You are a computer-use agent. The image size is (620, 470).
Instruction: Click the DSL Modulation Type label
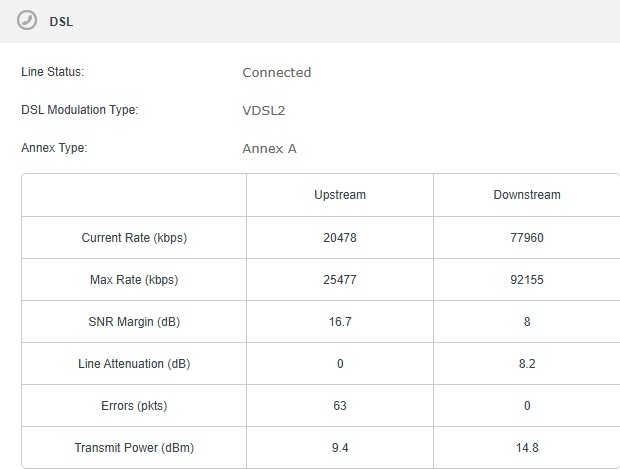pos(79,109)
